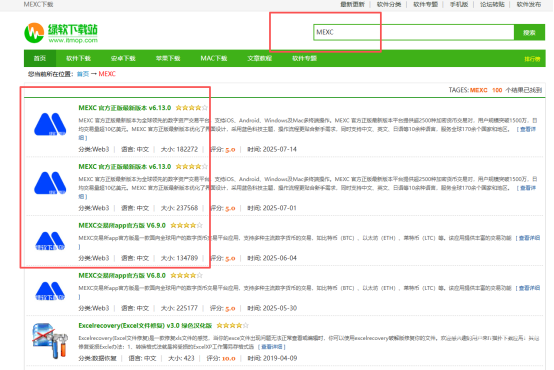The width and height of the screenshot is (554, 370).
Task: Open the MEXC V6.9.0 app thumbnail
Action: pos(50,241)
